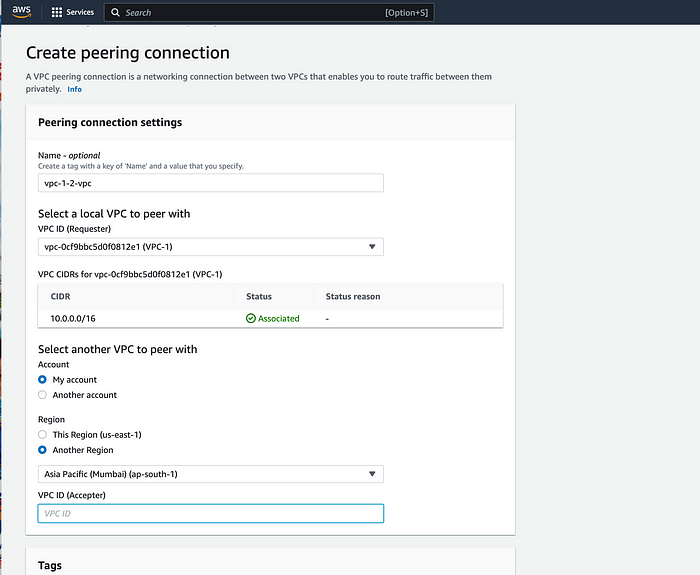Click the AWS logo icon

point(21,12)
